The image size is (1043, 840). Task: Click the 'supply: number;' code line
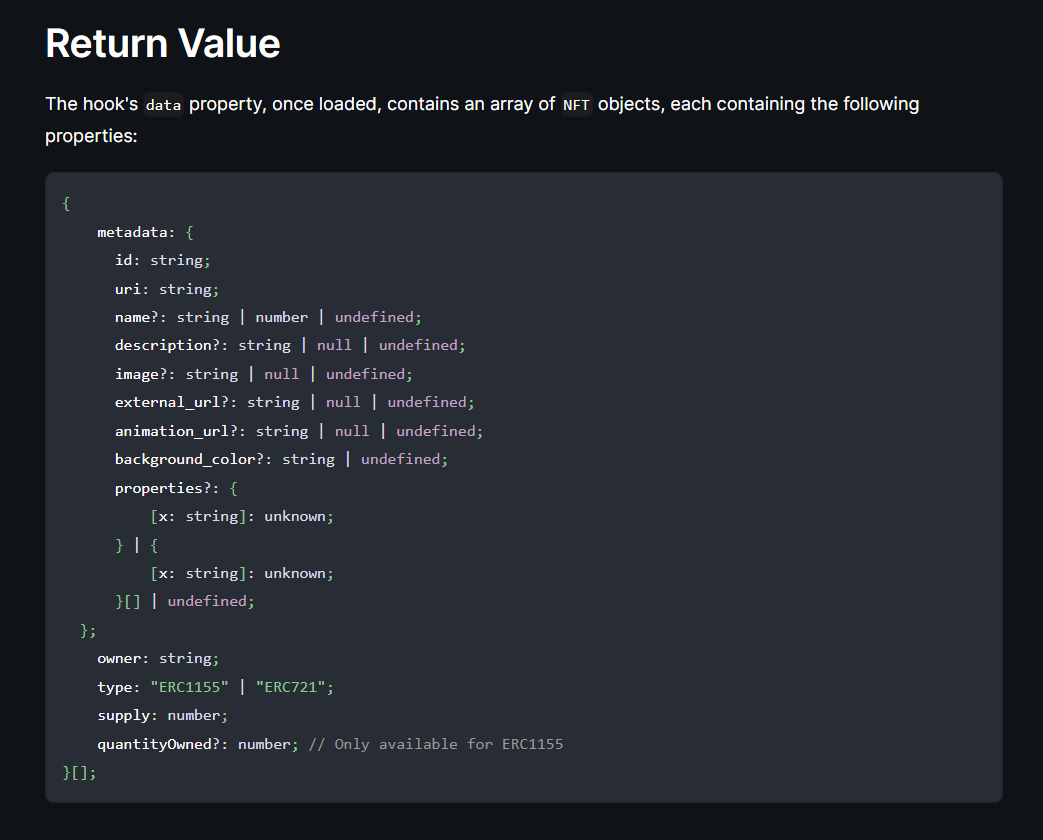pyautogui.click(x=162, y=716)
